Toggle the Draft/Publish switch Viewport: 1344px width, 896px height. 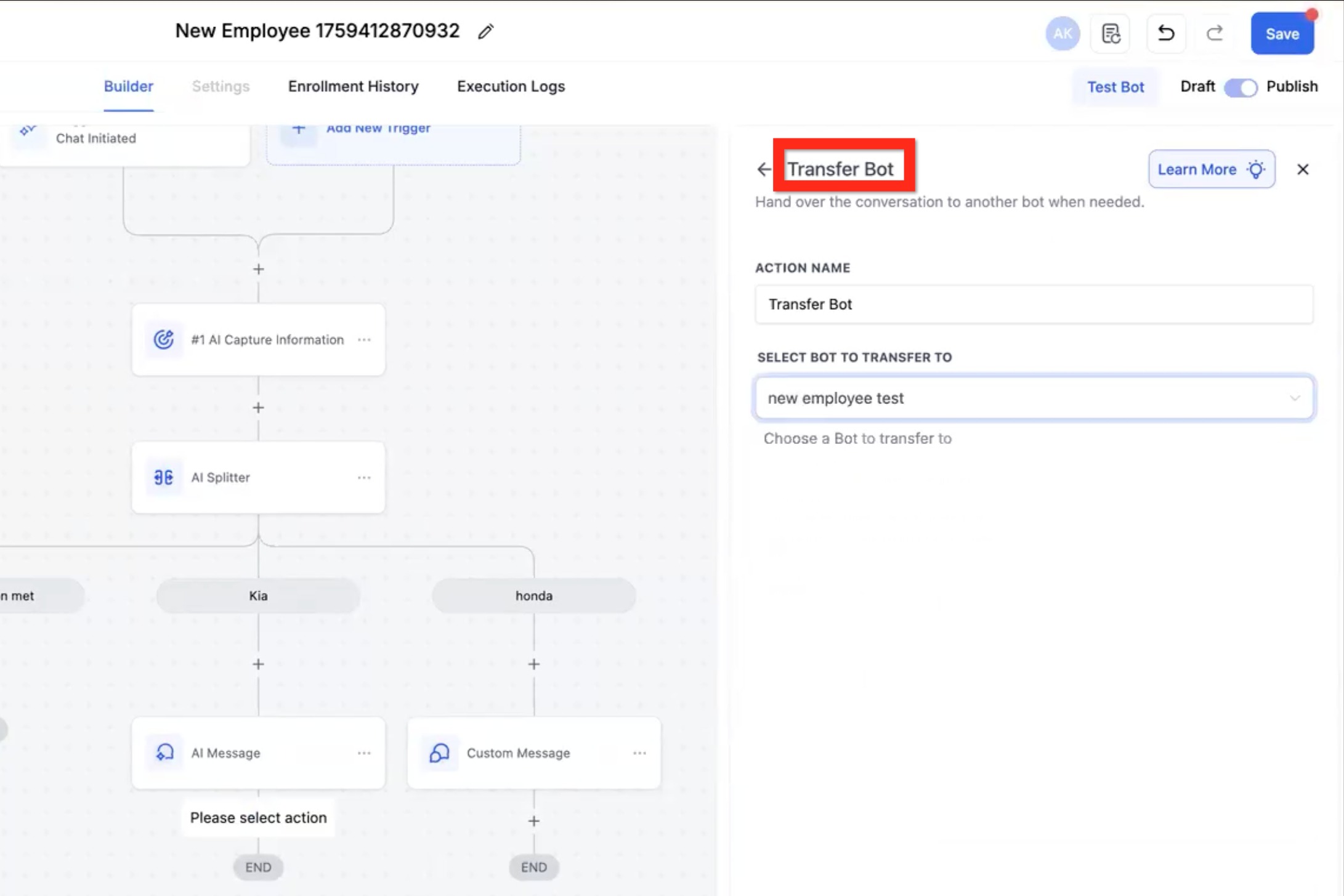coord(1240,87)
